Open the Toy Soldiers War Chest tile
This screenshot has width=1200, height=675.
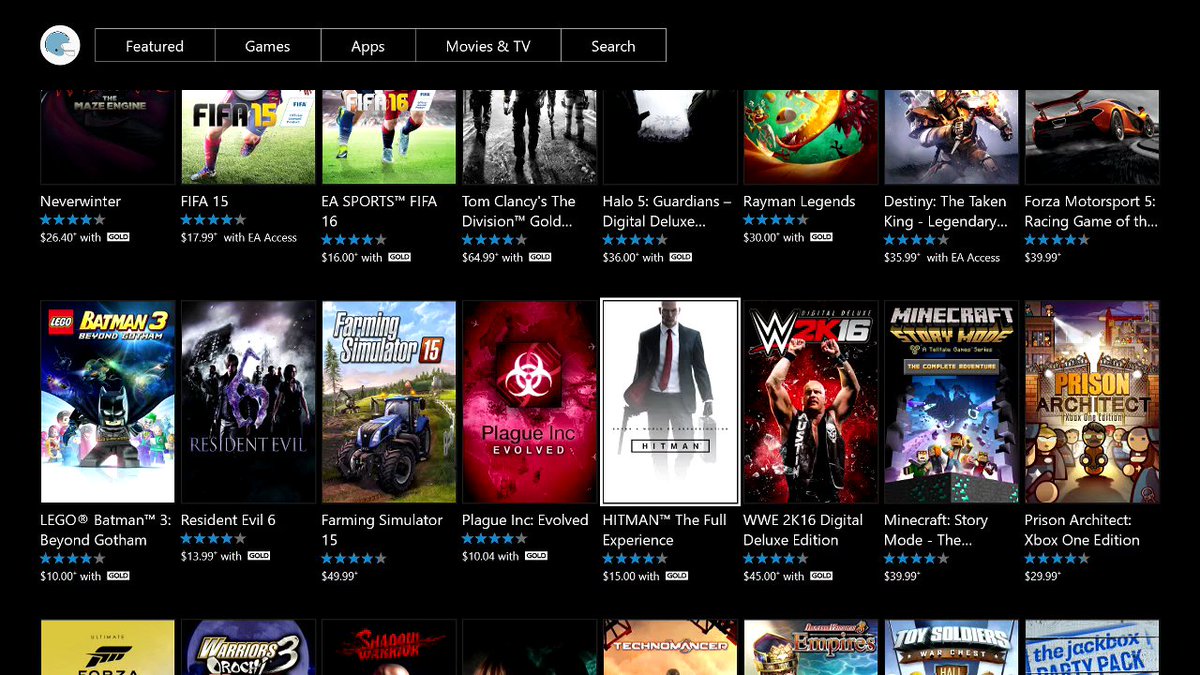point(951,647)
